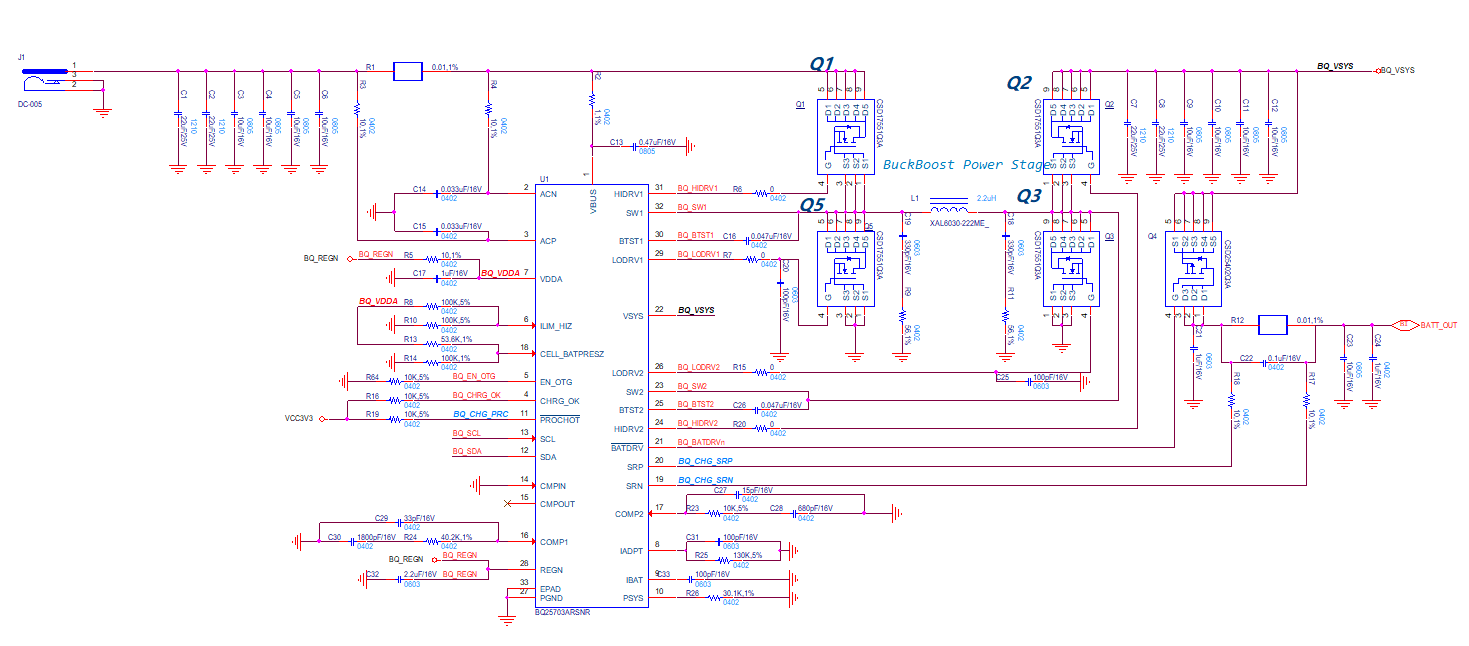The height and width of the screenshot is (646, 1469).
Task: Select the J1 DC jack connector symbol
Action: (45, 78)
